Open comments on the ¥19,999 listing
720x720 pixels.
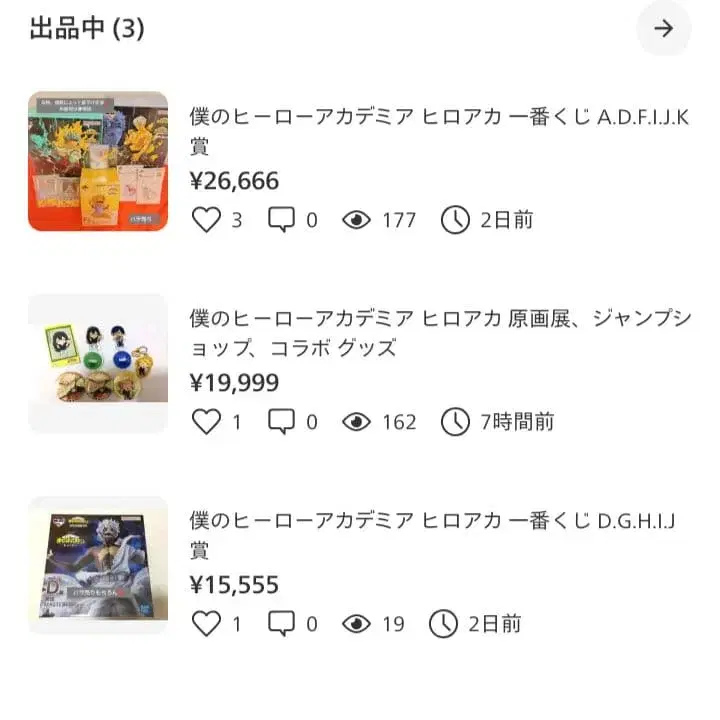click(x=282, y=422)
